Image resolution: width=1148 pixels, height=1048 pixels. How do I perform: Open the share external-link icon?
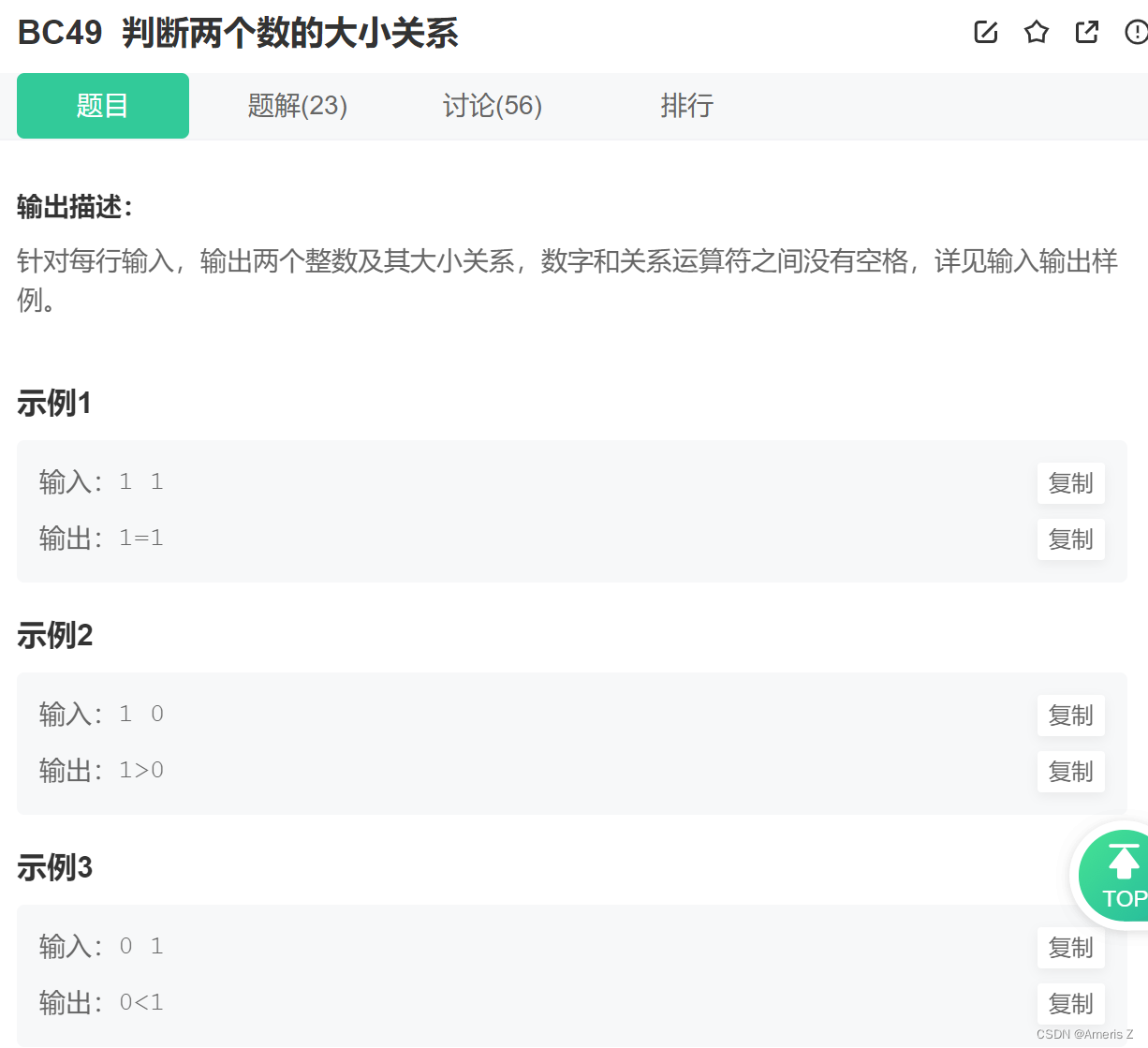click(1087, 33)
